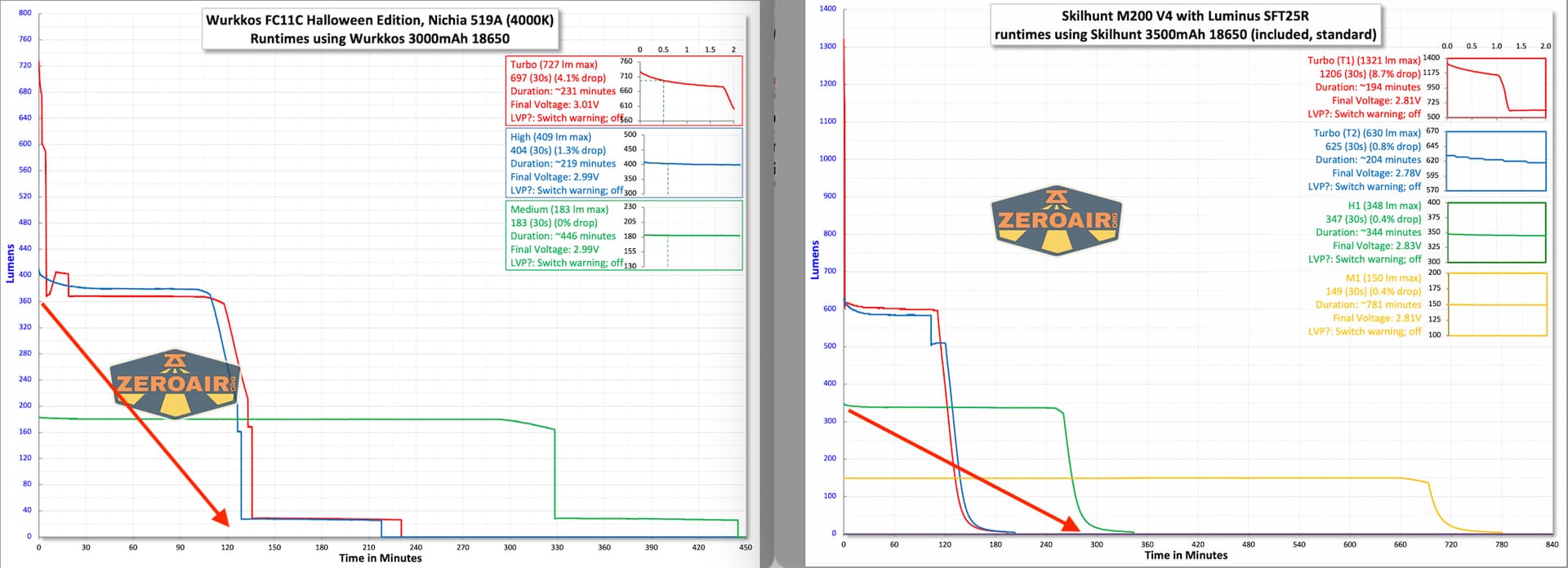Select the Skilhunt M200 V4 chart title box
The height and width of the screenshot is (568, 1568).
[1185, 24]
